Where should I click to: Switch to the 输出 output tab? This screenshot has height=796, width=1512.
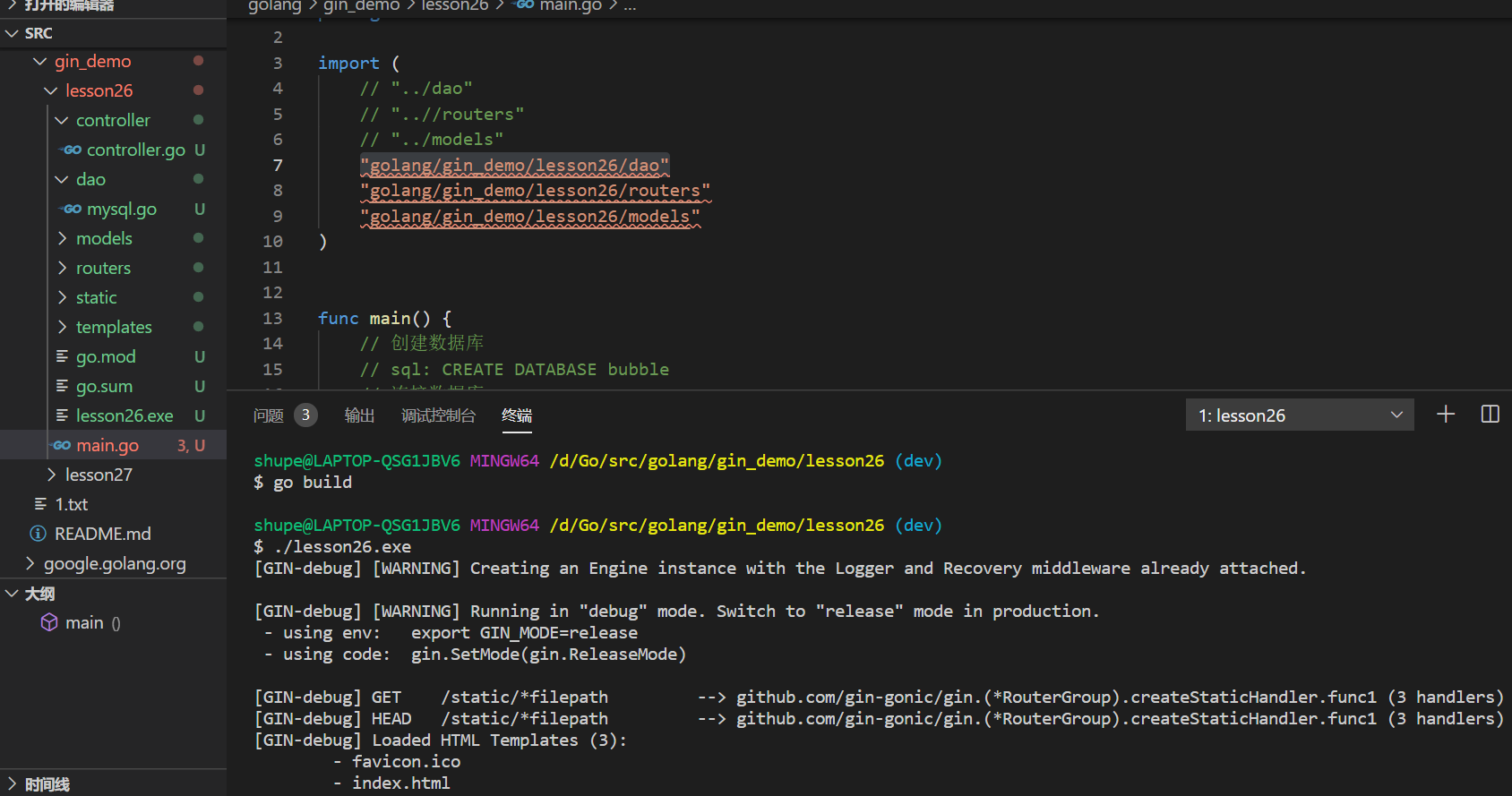(x=359, y=415)
